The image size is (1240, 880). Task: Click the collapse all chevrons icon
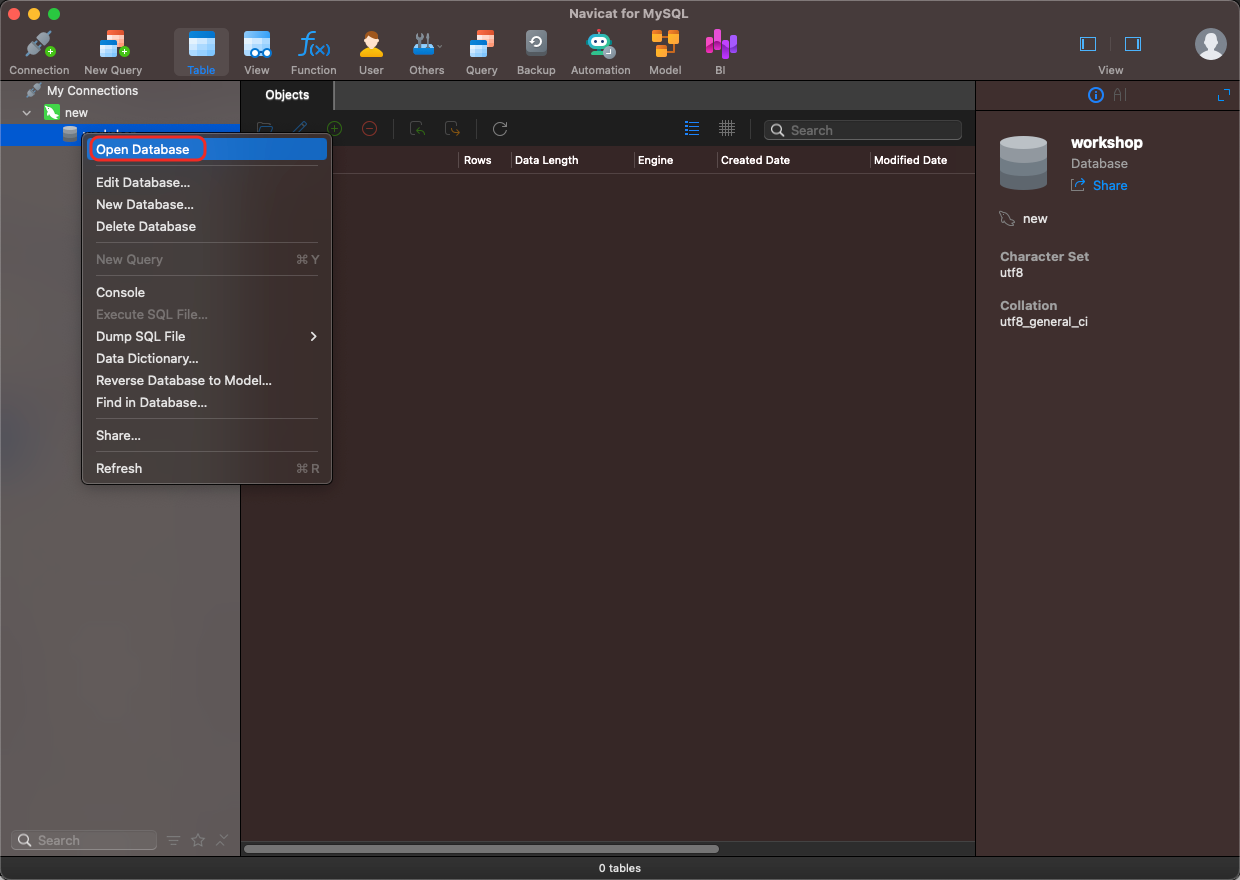click(222, 840)
